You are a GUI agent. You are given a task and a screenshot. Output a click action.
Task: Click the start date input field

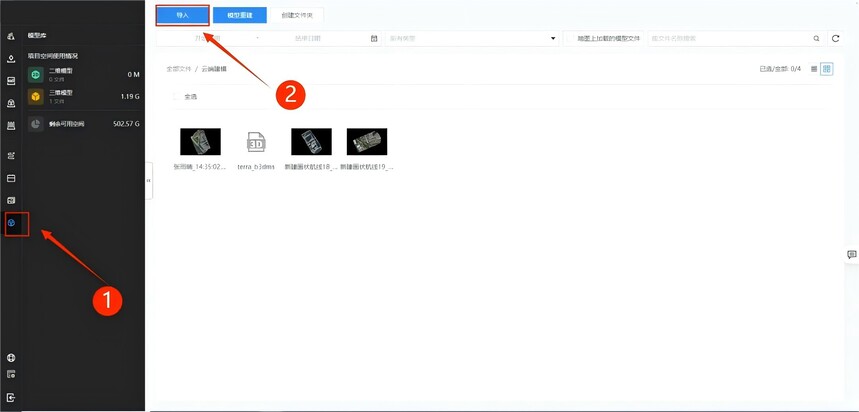click(208, 38)
